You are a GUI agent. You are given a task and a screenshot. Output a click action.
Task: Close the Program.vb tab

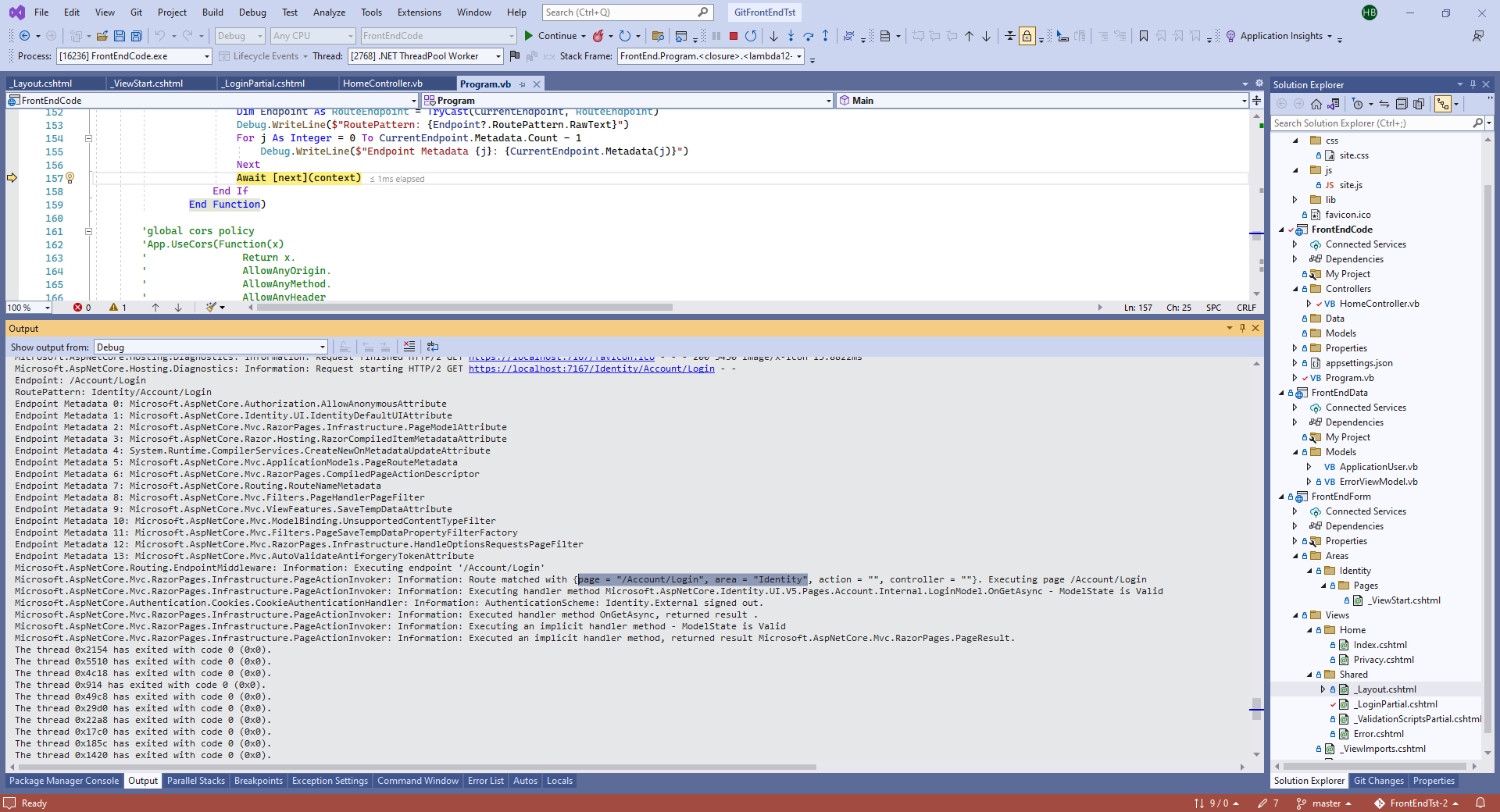537,84
